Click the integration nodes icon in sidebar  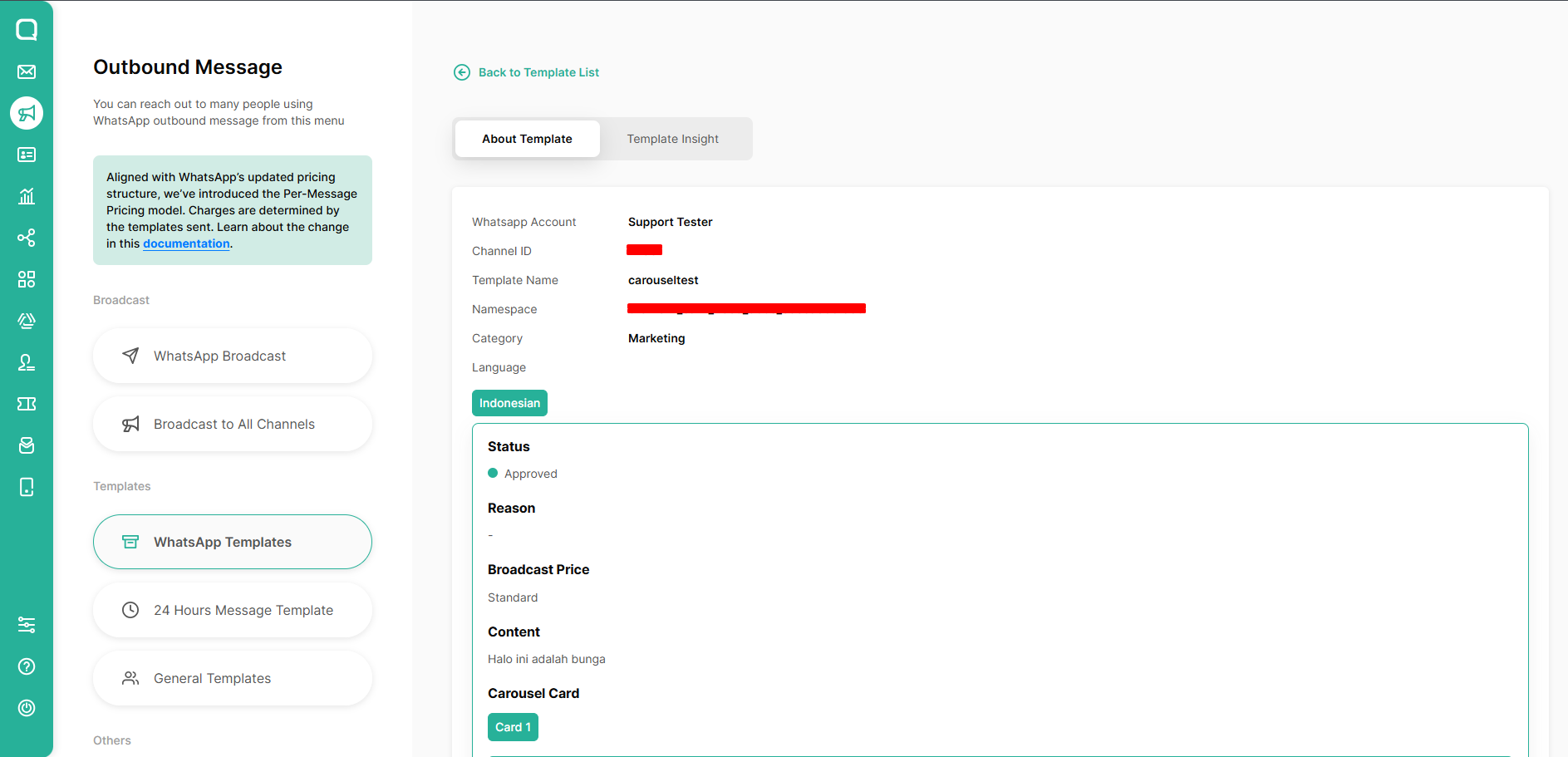click(x=27, y=238)
